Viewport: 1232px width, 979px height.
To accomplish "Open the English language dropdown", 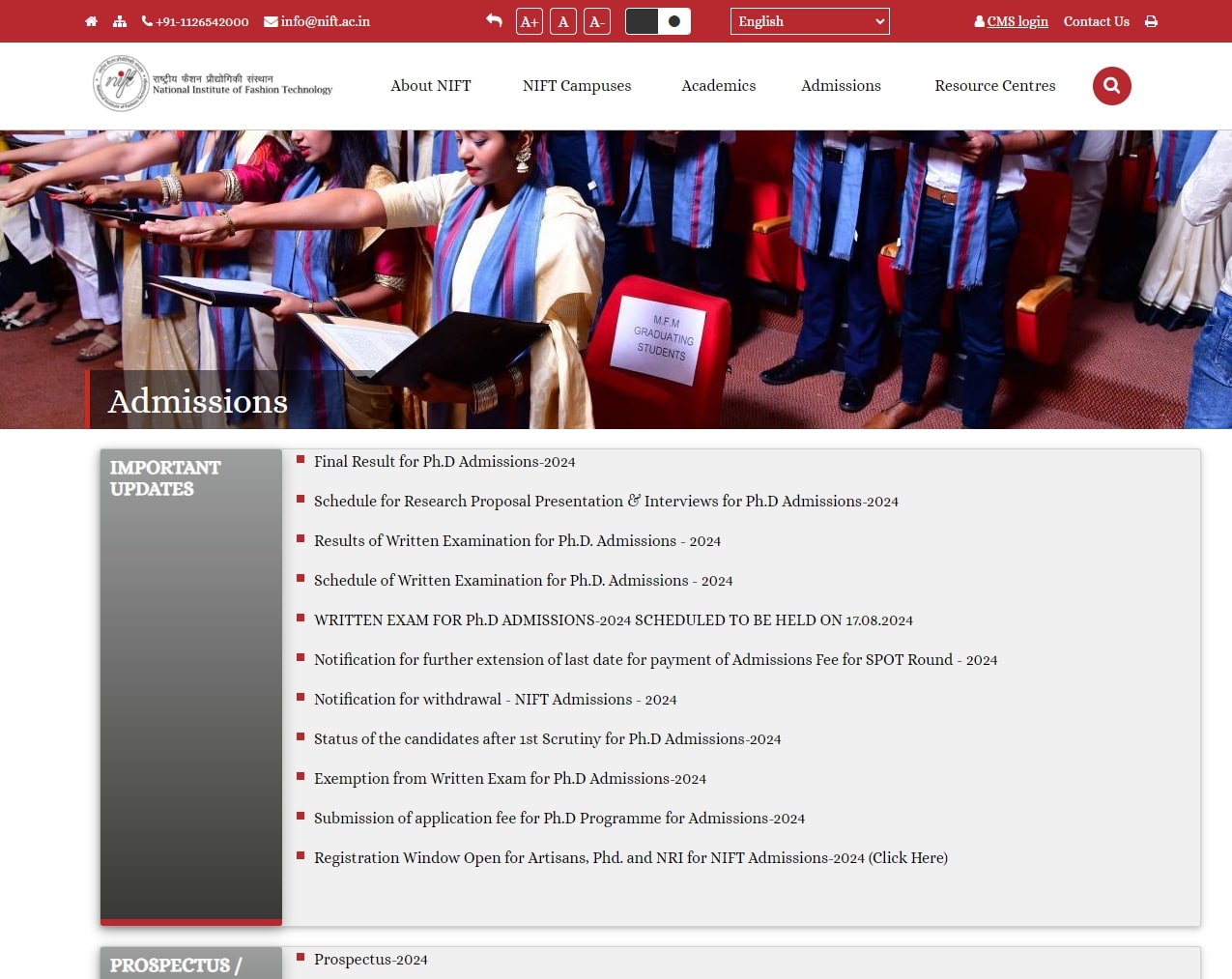I will click(x=810, y=20).
